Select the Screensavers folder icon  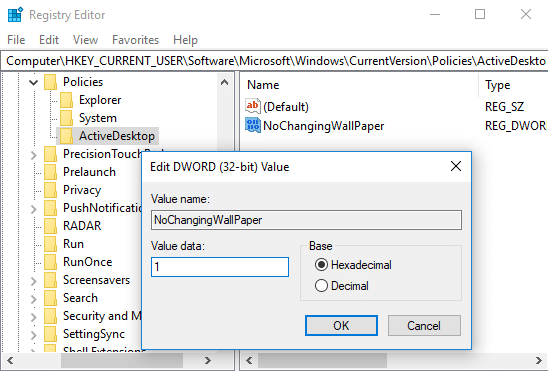point(51,280)
